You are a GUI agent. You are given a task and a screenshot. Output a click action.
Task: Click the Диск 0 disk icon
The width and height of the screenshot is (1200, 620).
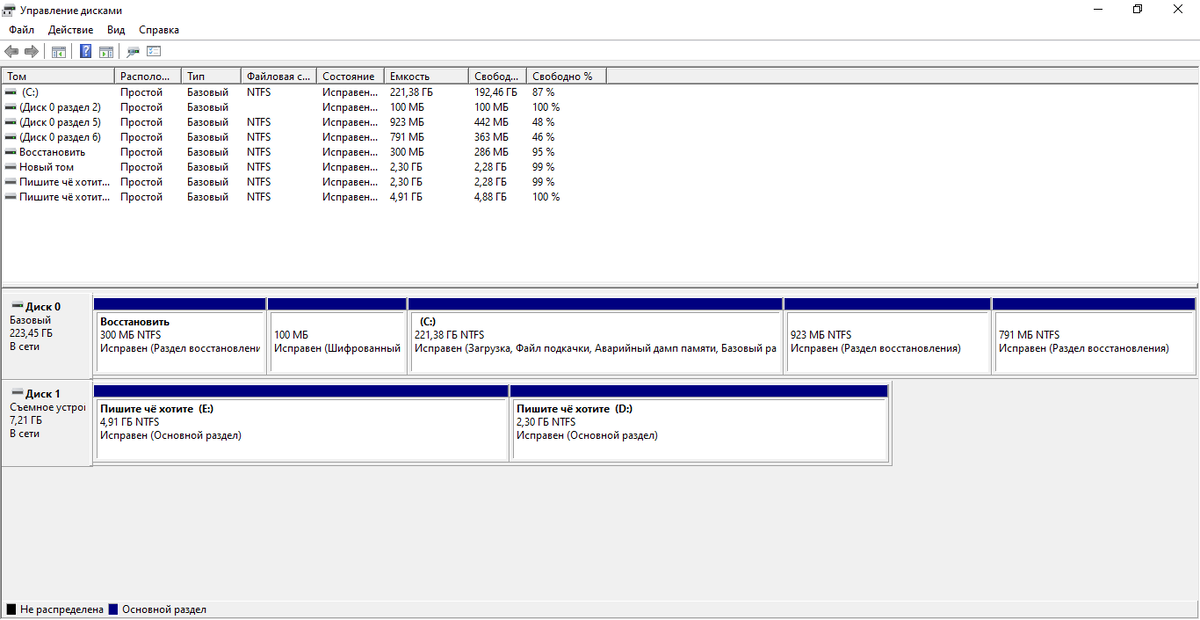(16, 307)
